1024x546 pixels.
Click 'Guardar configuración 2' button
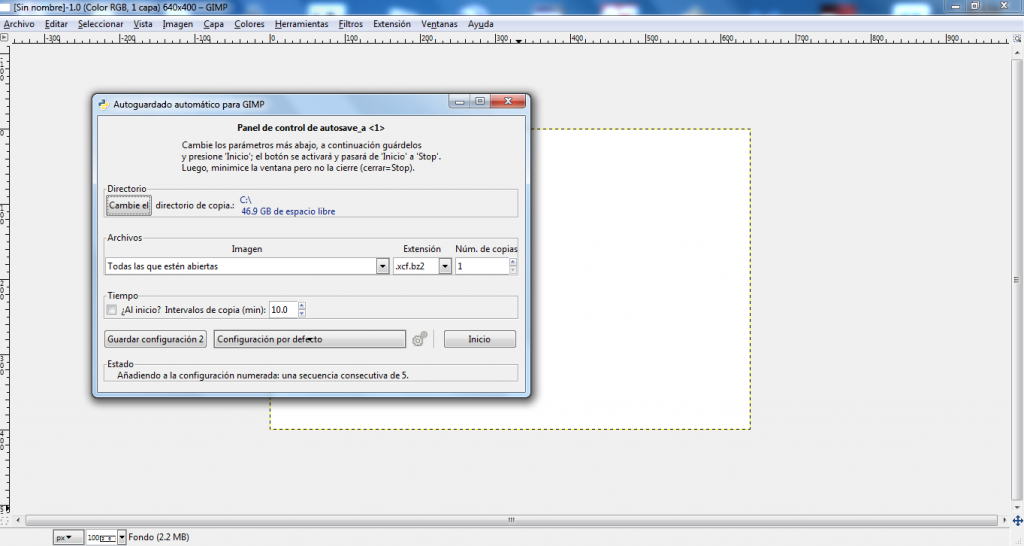tap(155, 339)
